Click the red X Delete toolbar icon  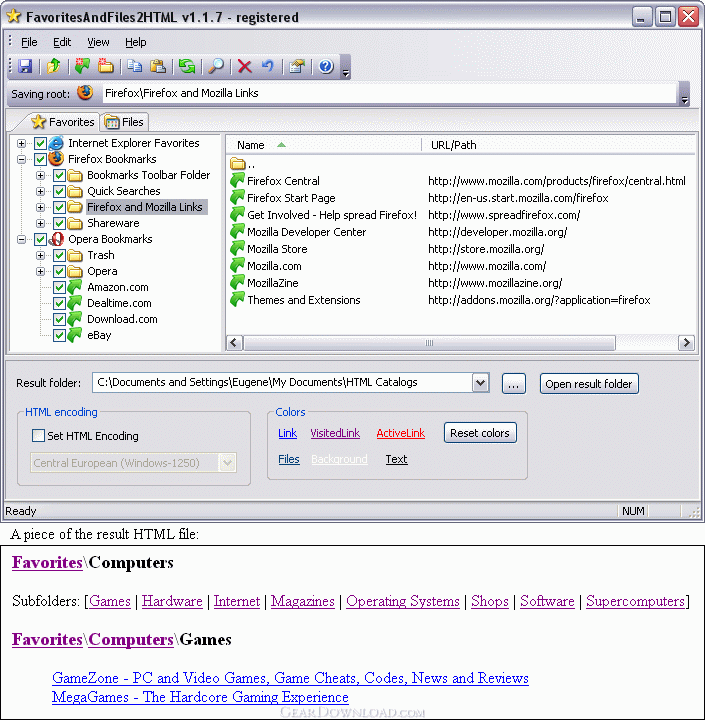pos(244,66)
